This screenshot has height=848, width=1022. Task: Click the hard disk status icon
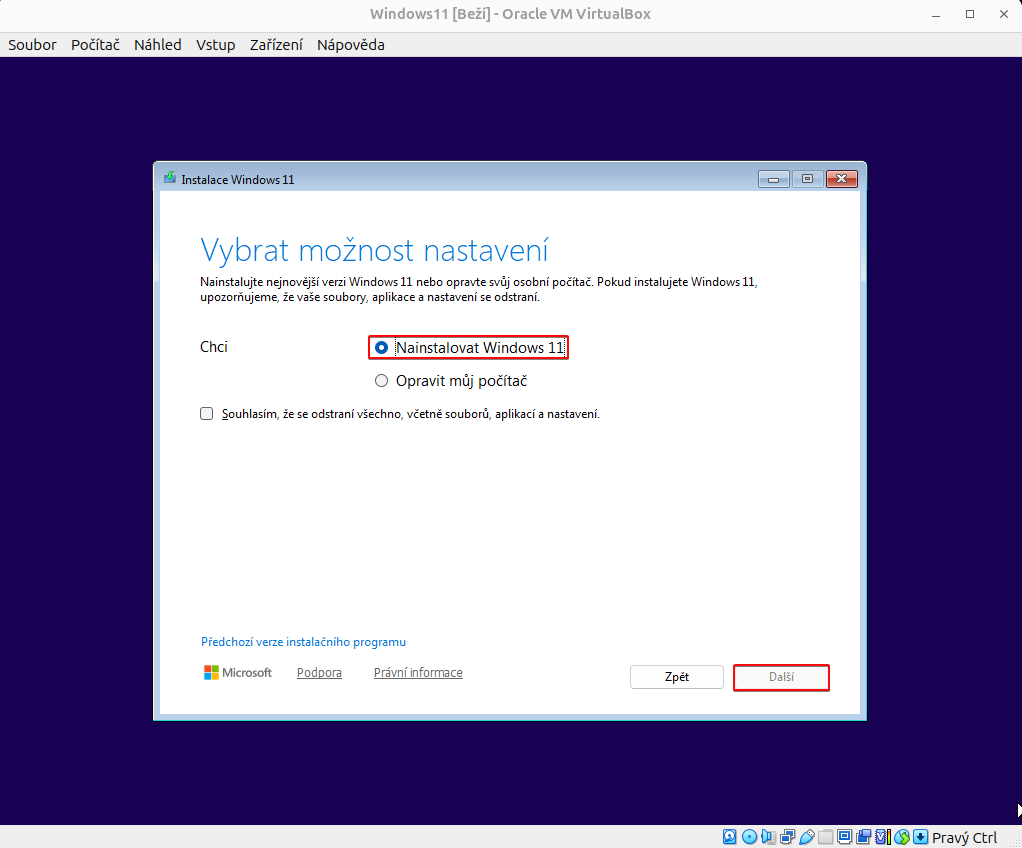point(729,836)
